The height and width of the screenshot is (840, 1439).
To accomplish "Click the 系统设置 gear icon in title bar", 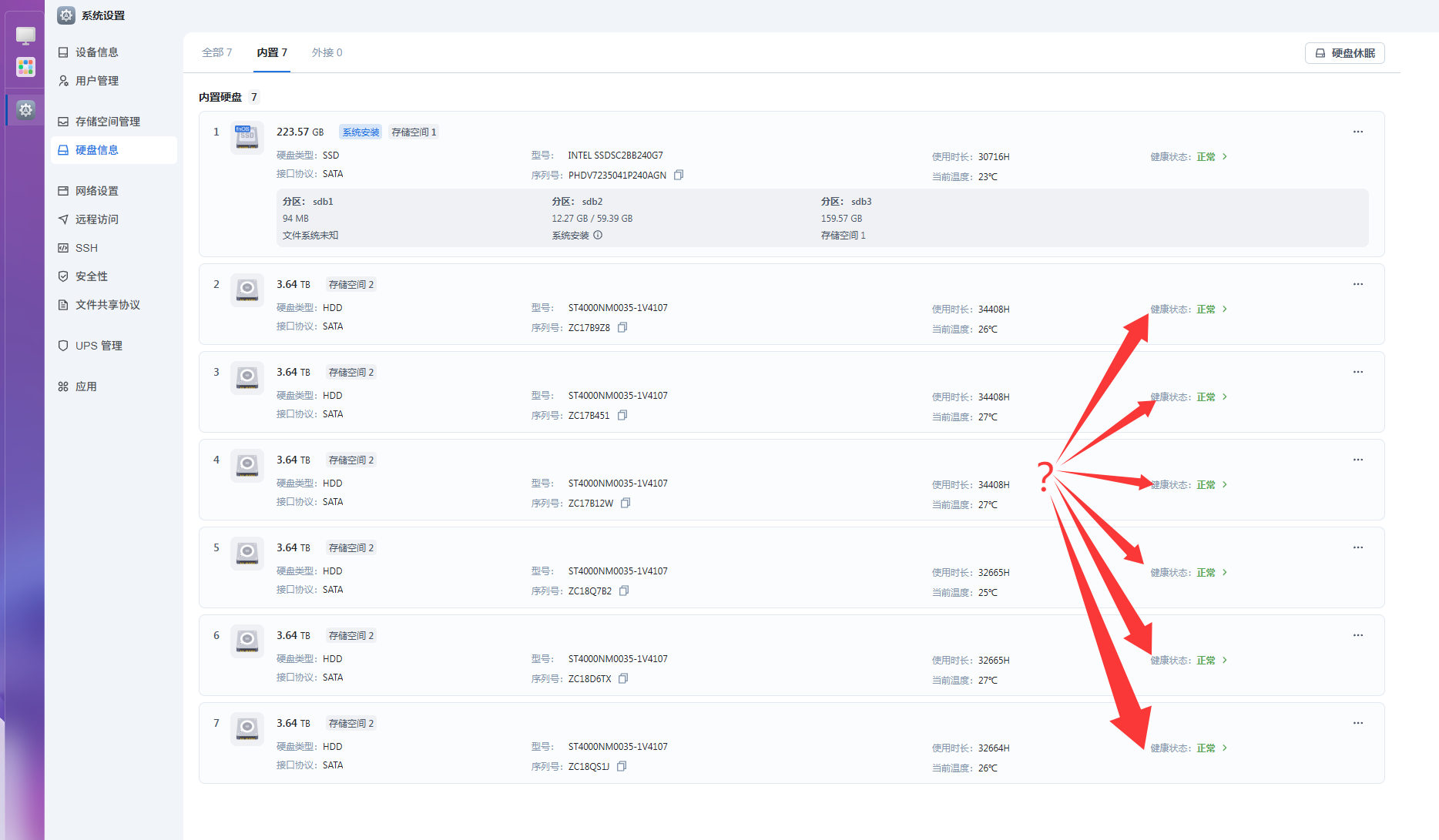I will pos(67,15).
